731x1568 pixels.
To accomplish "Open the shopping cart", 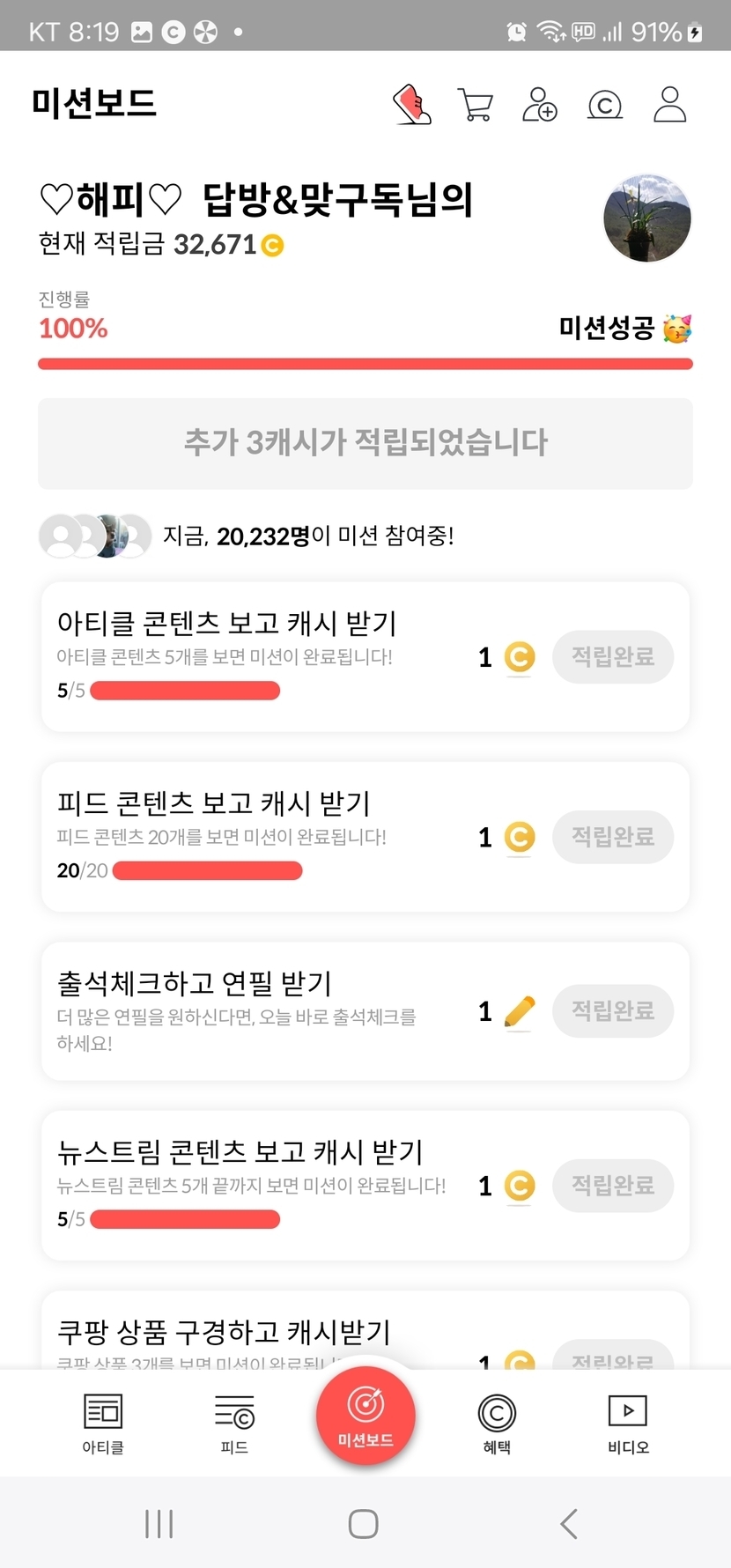I will click(x=476, y=105).
